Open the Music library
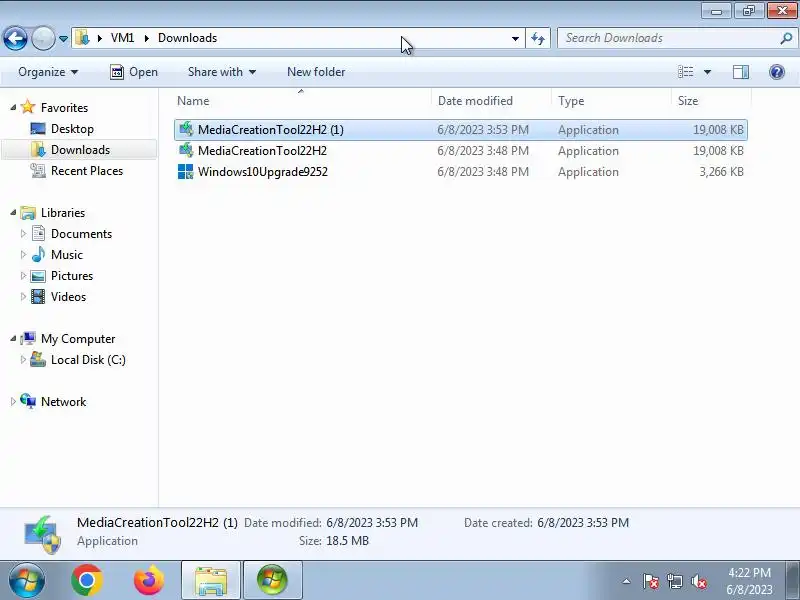Viewport: 800px width, 600px height. click(x=66, y=255)
